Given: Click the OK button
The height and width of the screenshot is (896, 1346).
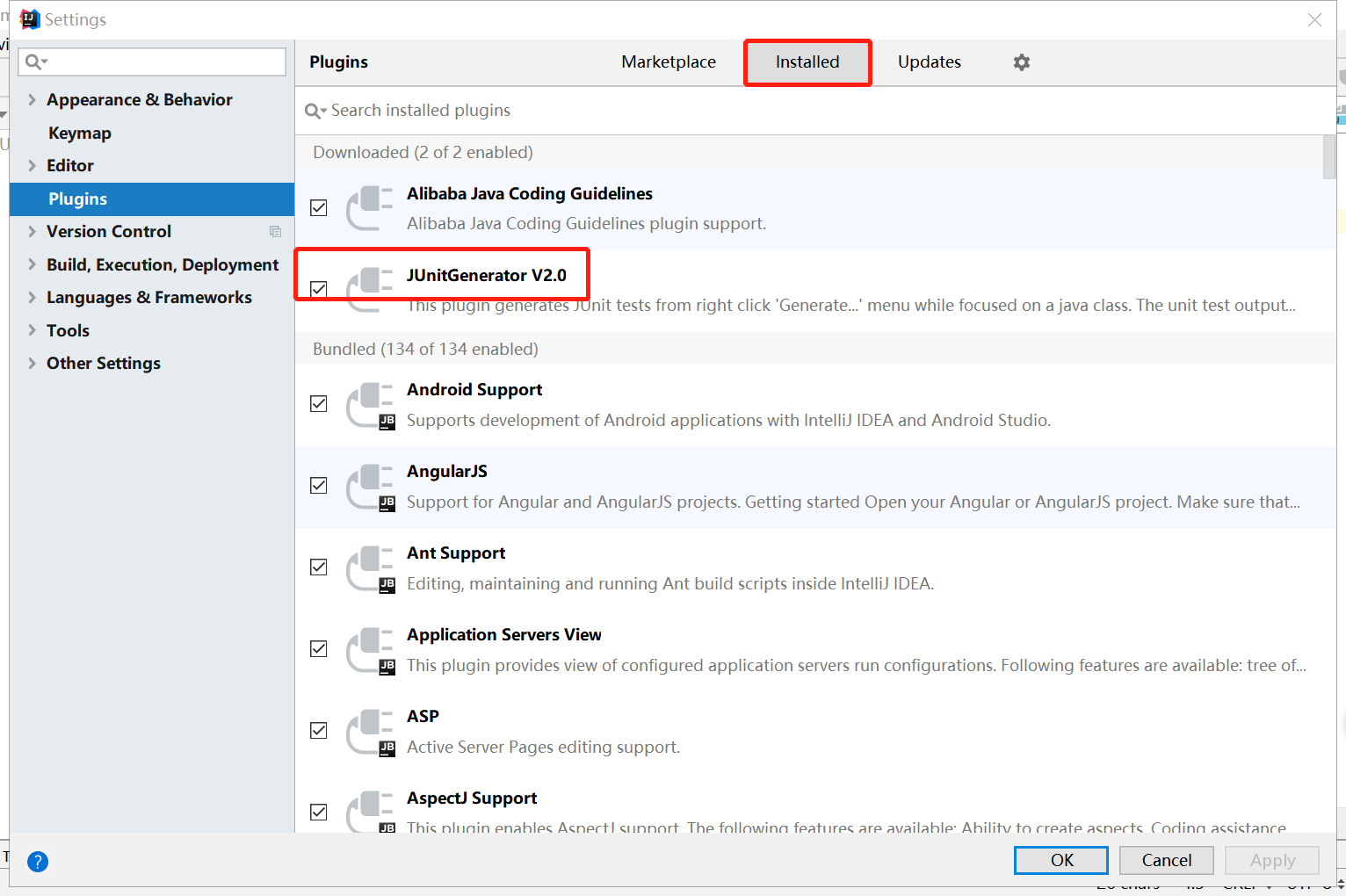Looking at the screenshot, I should (1061, 860).
